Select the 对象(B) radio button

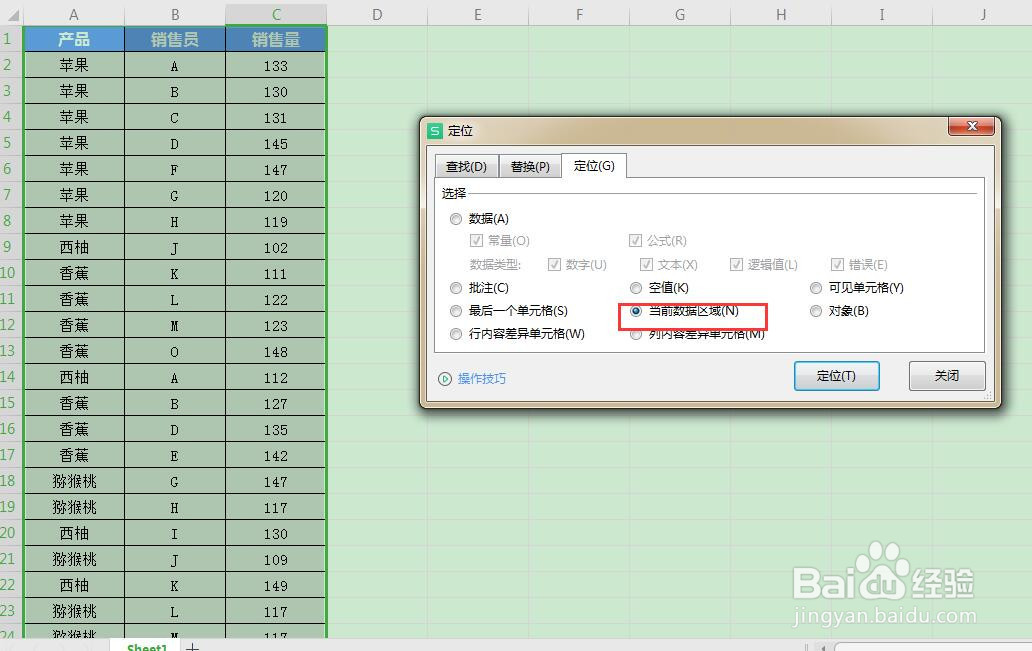click(816, 311)
